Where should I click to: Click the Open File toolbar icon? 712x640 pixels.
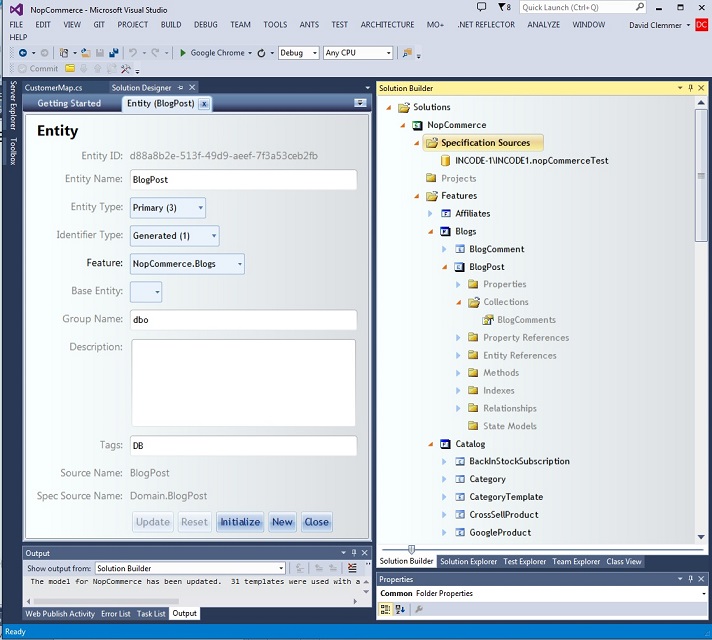(x=85, y=53)
